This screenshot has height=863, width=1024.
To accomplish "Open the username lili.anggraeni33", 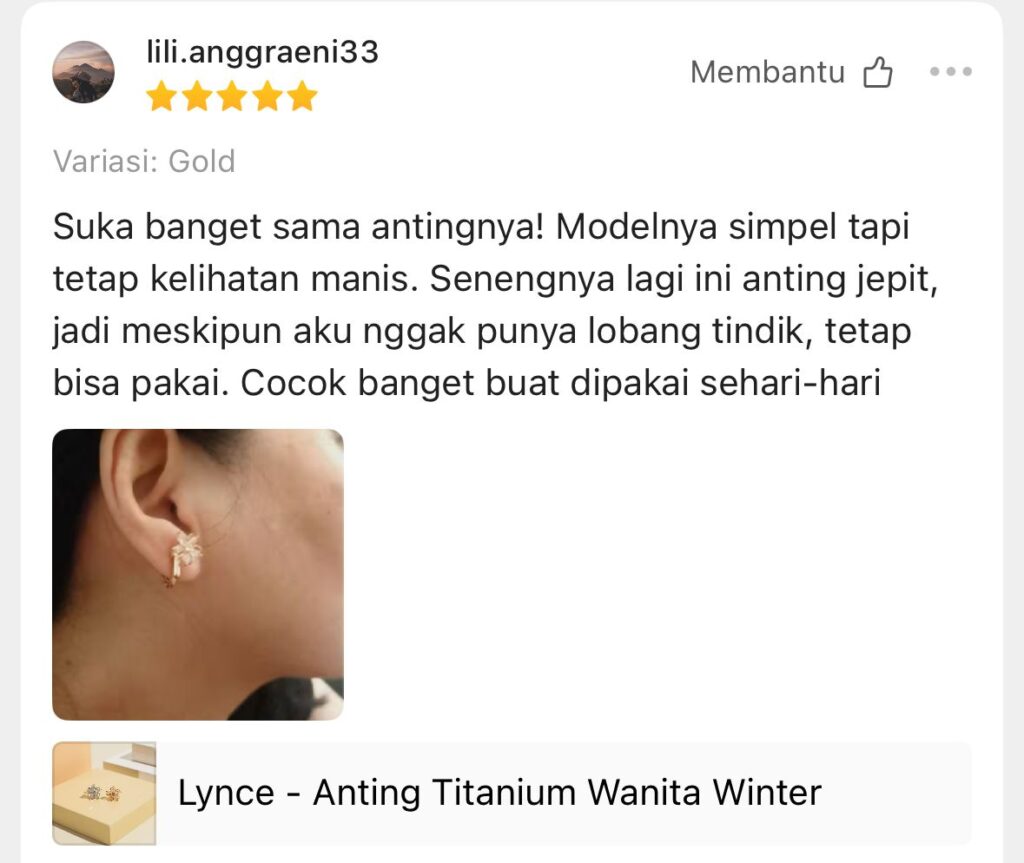I will point(262,52).
